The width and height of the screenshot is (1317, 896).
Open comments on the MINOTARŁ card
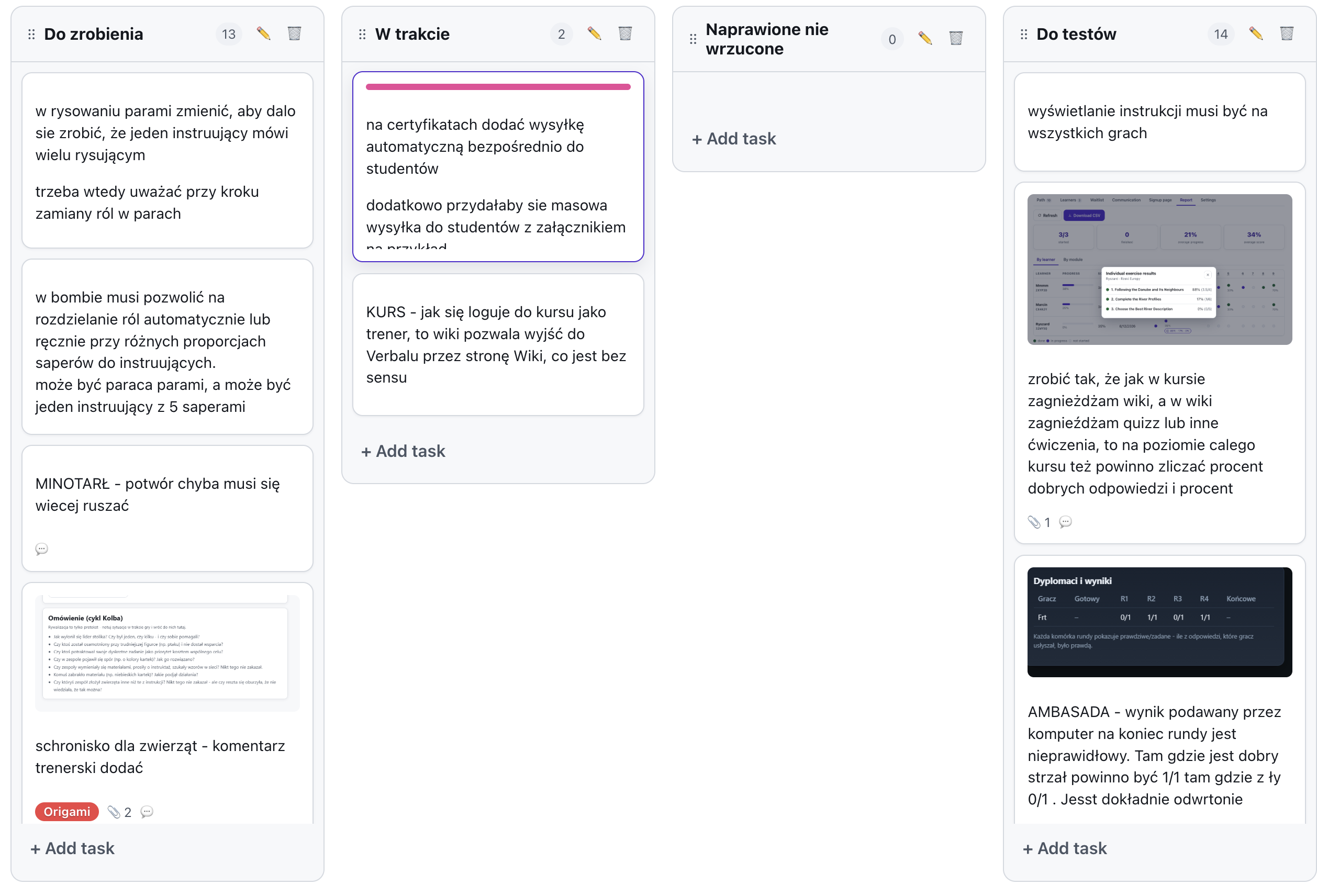coord(41,548)
